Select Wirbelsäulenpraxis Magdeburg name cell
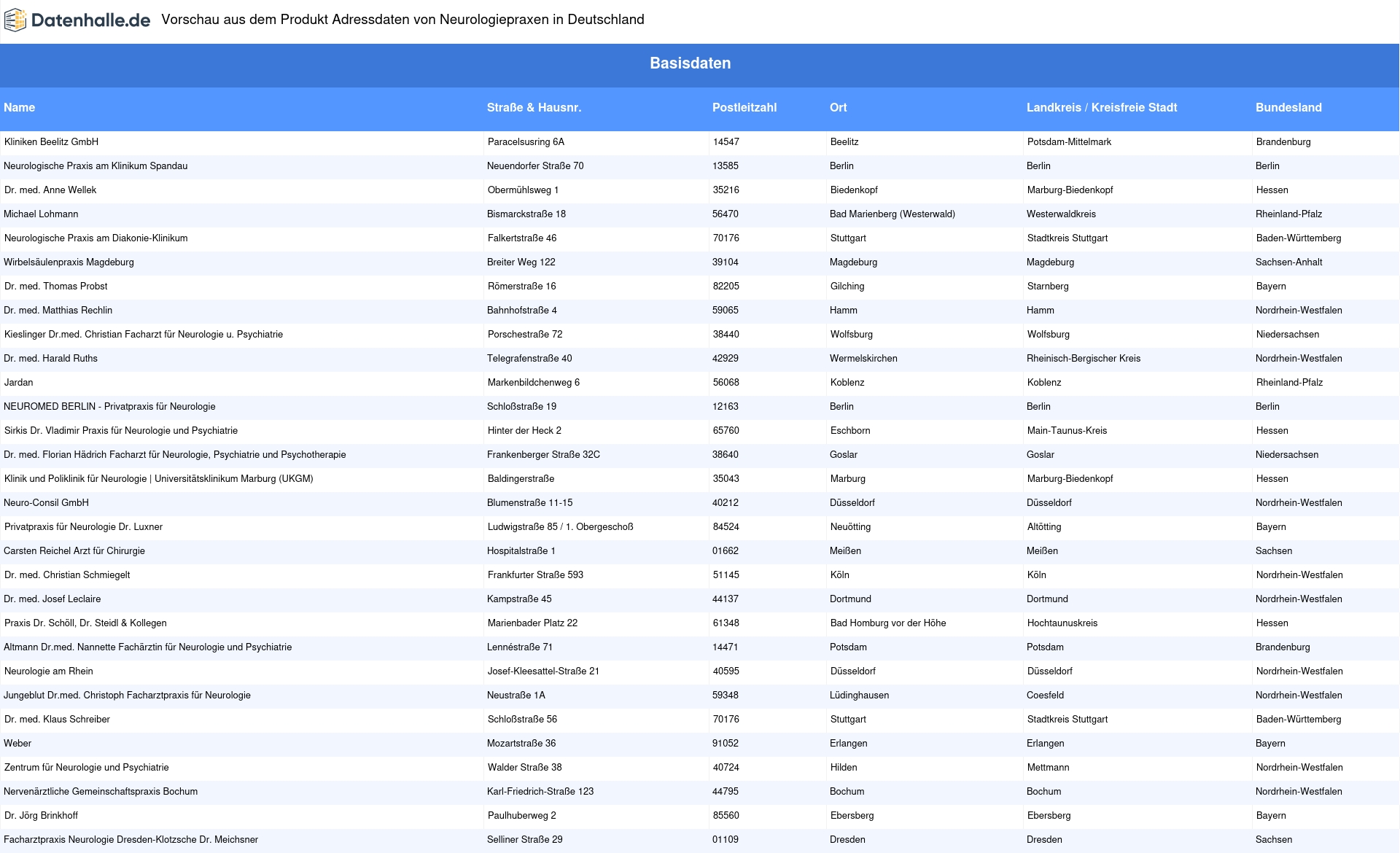 pos(69,262)
